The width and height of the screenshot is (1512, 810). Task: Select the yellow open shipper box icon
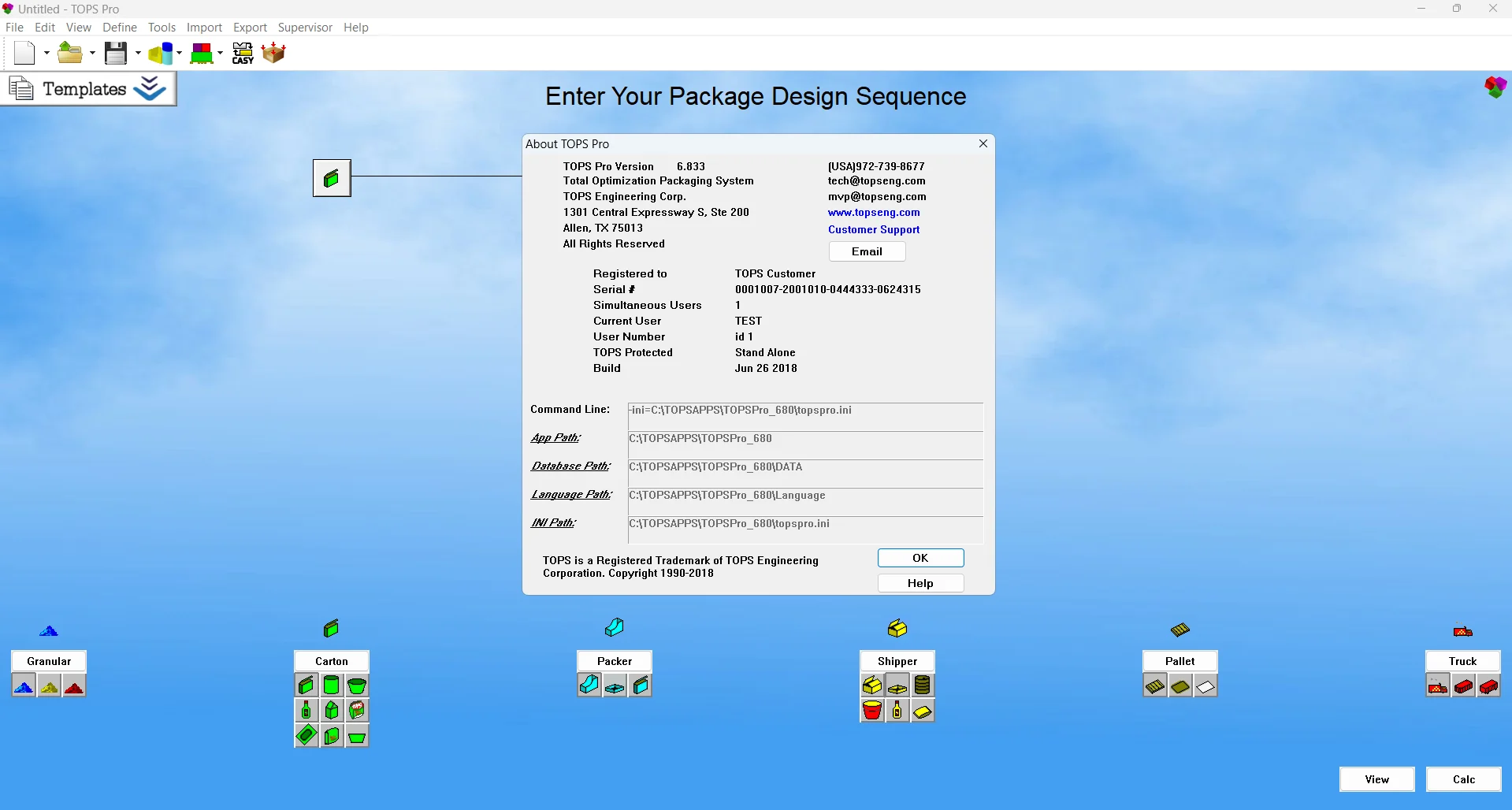tap(872, 686)
